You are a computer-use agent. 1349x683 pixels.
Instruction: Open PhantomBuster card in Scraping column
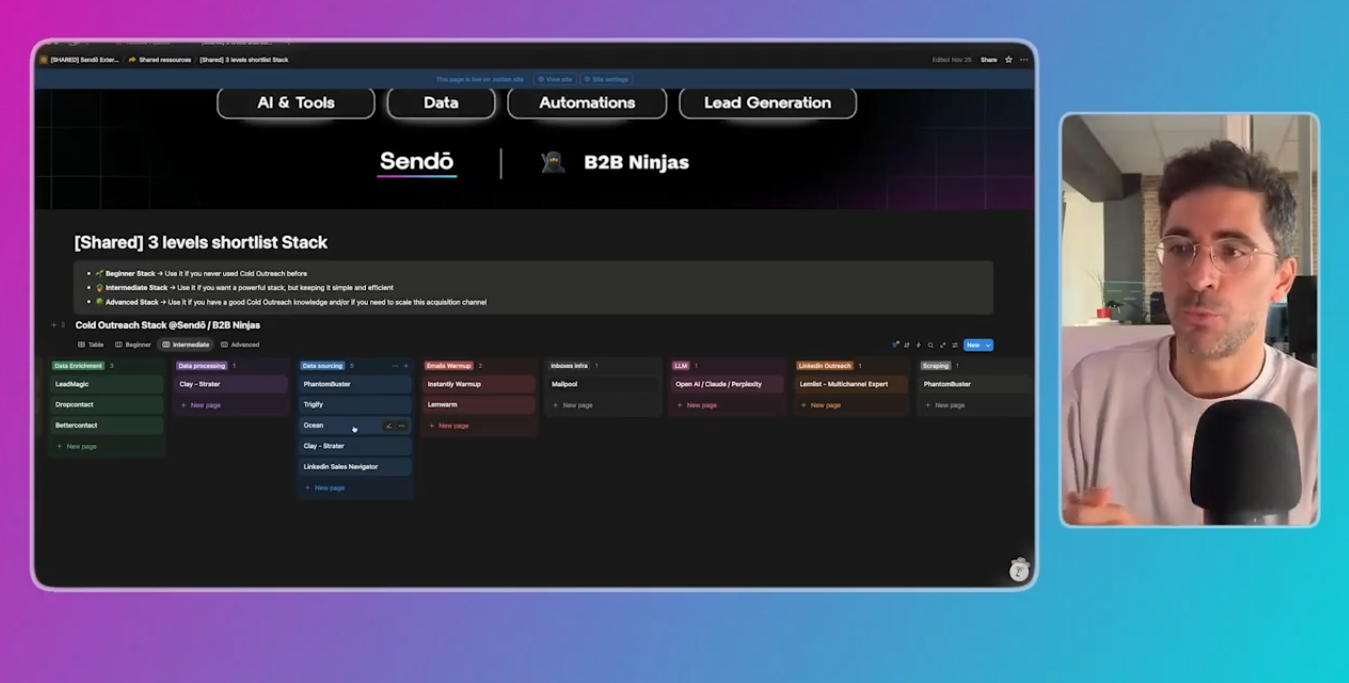click(975, 384)
